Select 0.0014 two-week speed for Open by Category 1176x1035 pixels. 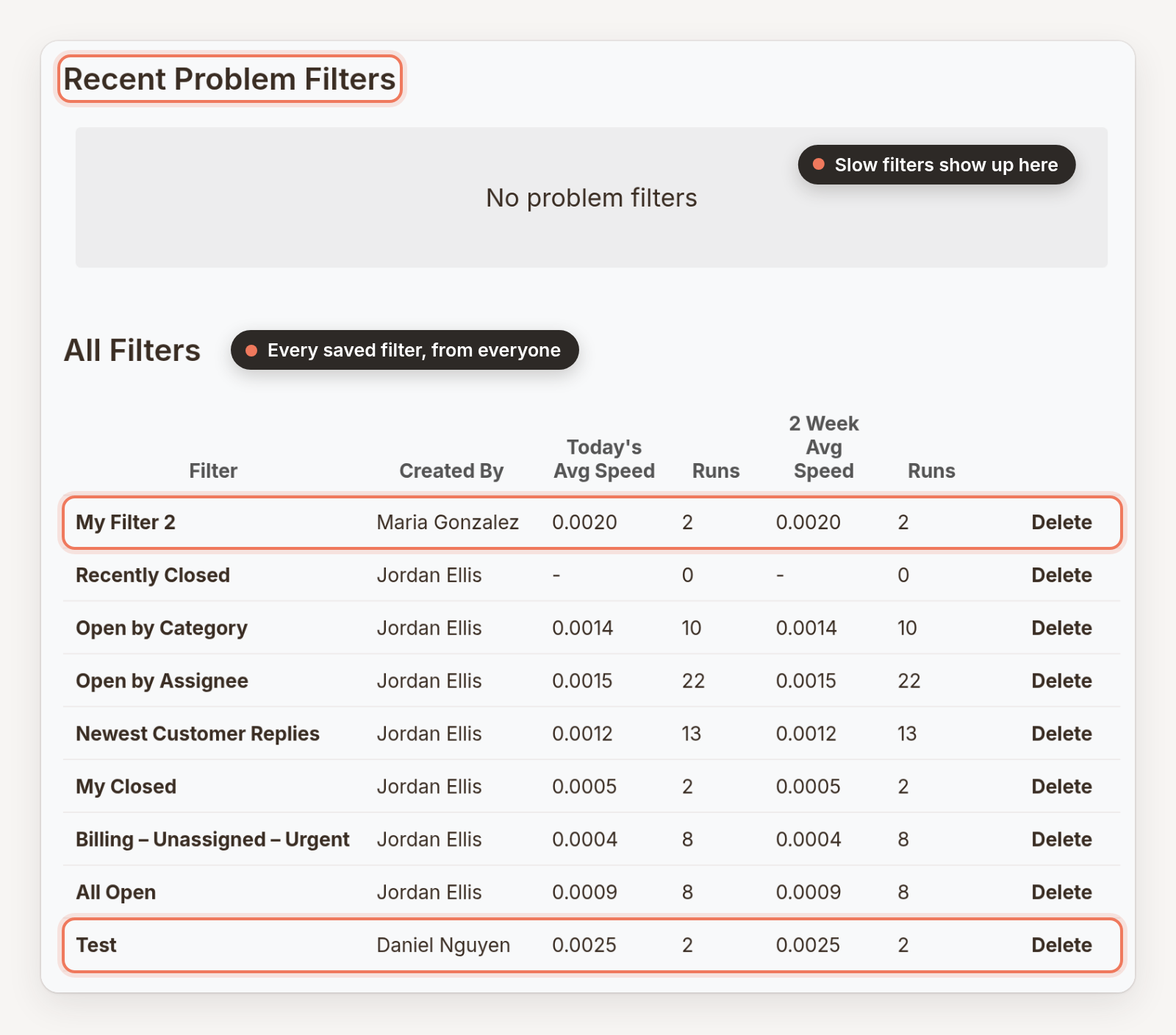tap(806, 628)
